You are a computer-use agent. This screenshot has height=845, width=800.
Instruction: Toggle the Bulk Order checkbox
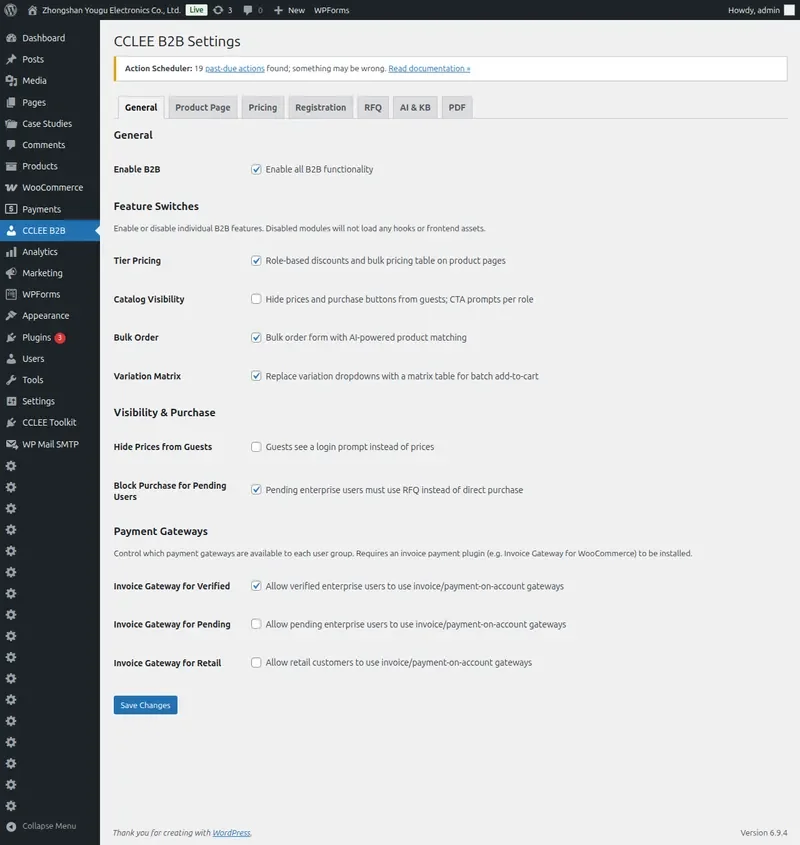(x=256, y=337)
